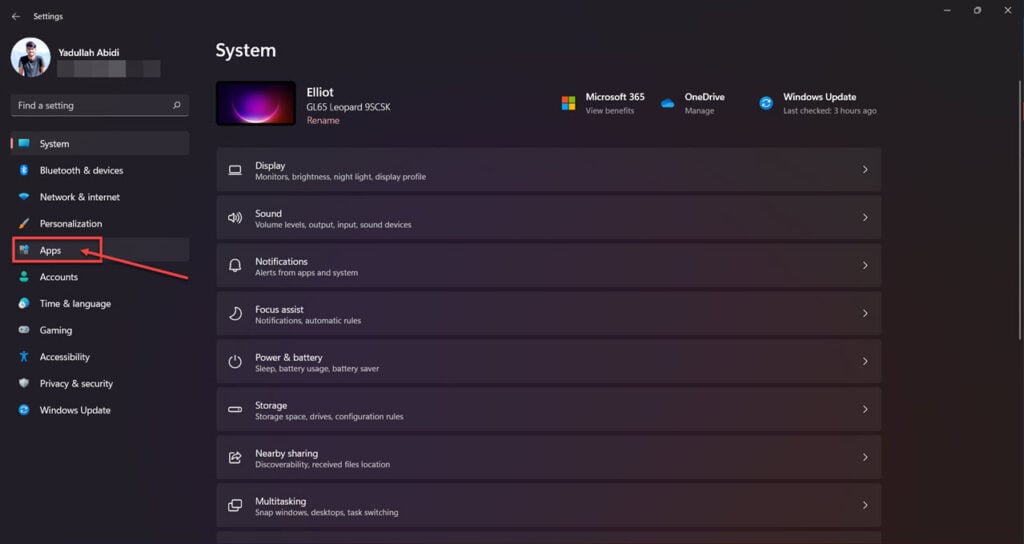Open Privacy & security
The width and height of the screenshot is (1024, 544).
(100, 383)
